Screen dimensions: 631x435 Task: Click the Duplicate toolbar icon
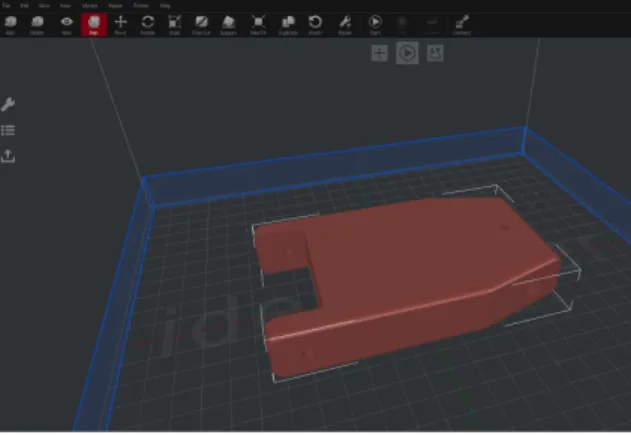[288, 25]
